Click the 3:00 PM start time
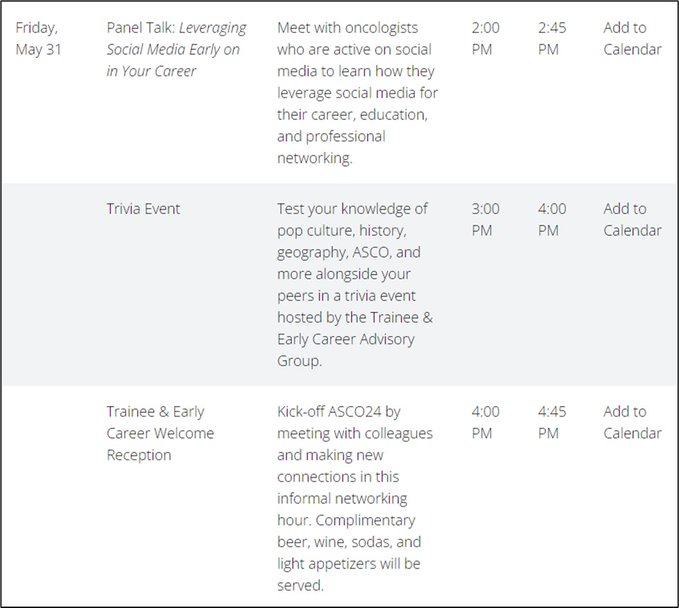Viewport: 679px width, 608px height. coord(485,220)
